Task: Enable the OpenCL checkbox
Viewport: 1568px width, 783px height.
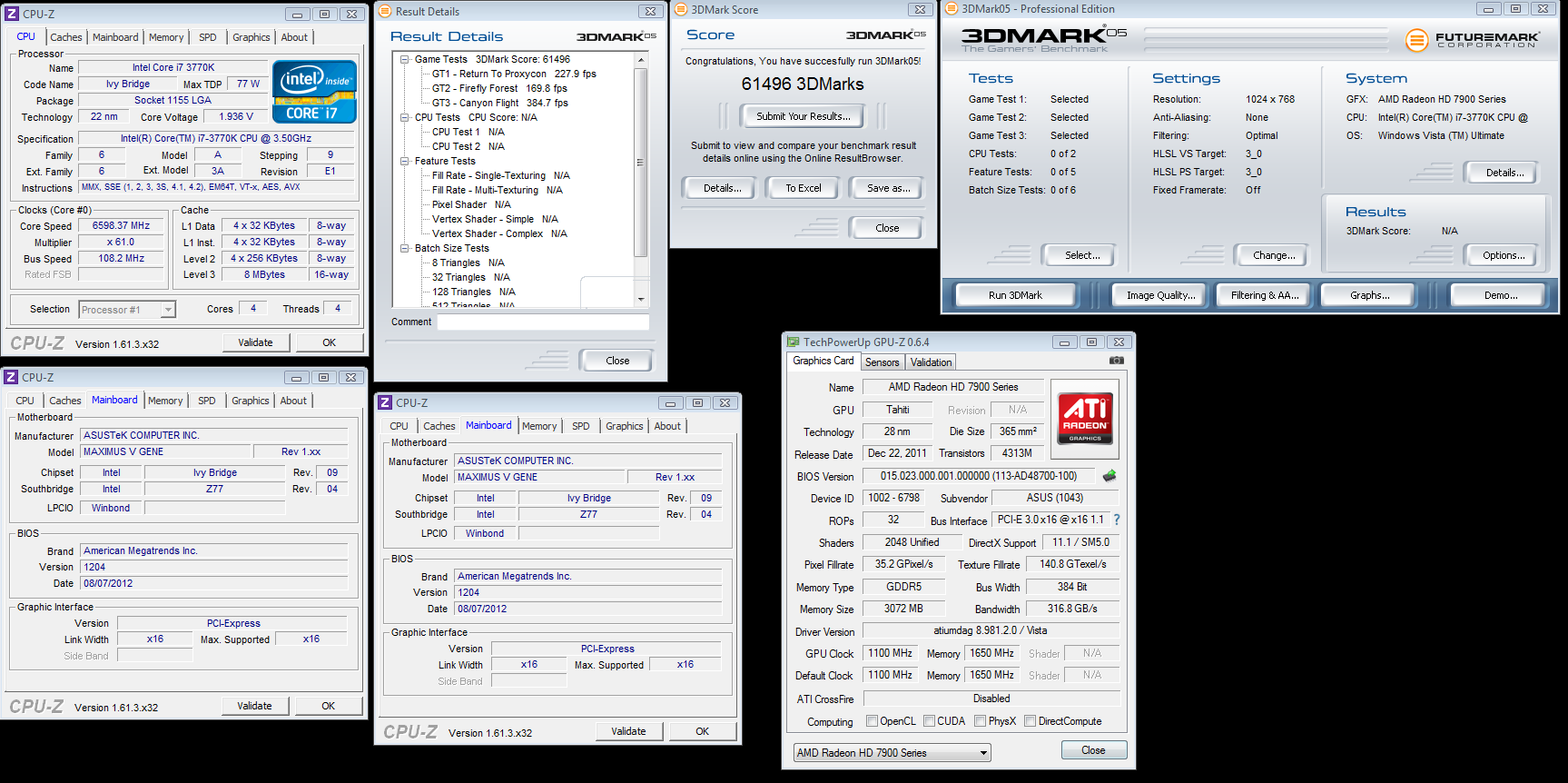Action: pos(872,721)
